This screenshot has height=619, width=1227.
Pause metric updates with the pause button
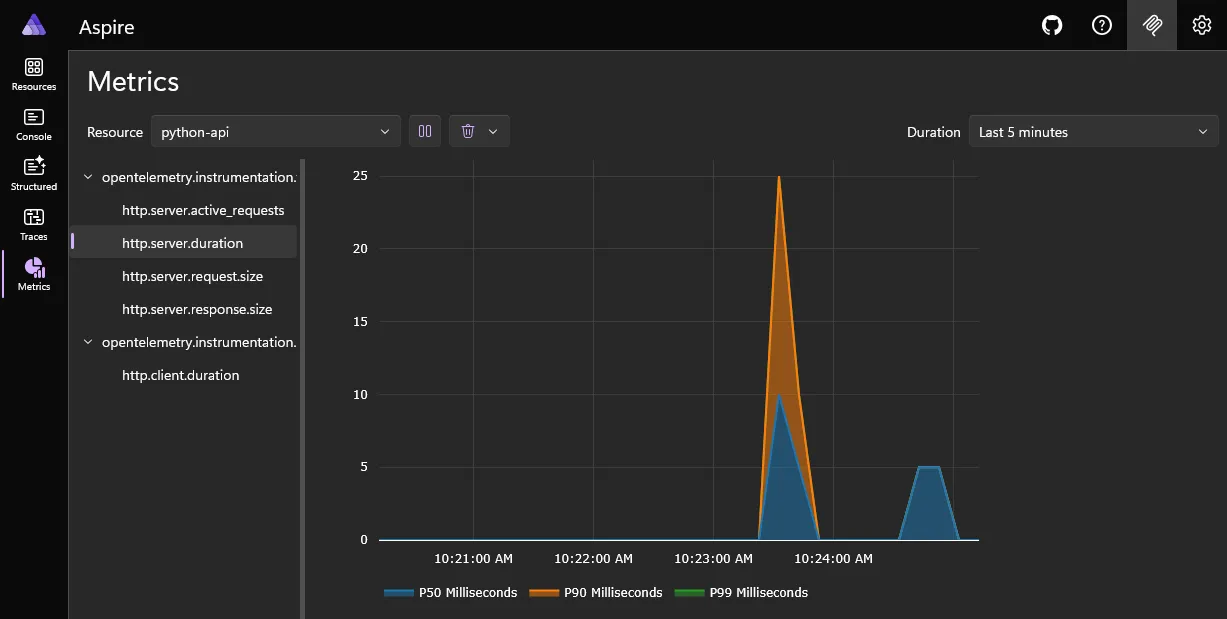[424, 130]
